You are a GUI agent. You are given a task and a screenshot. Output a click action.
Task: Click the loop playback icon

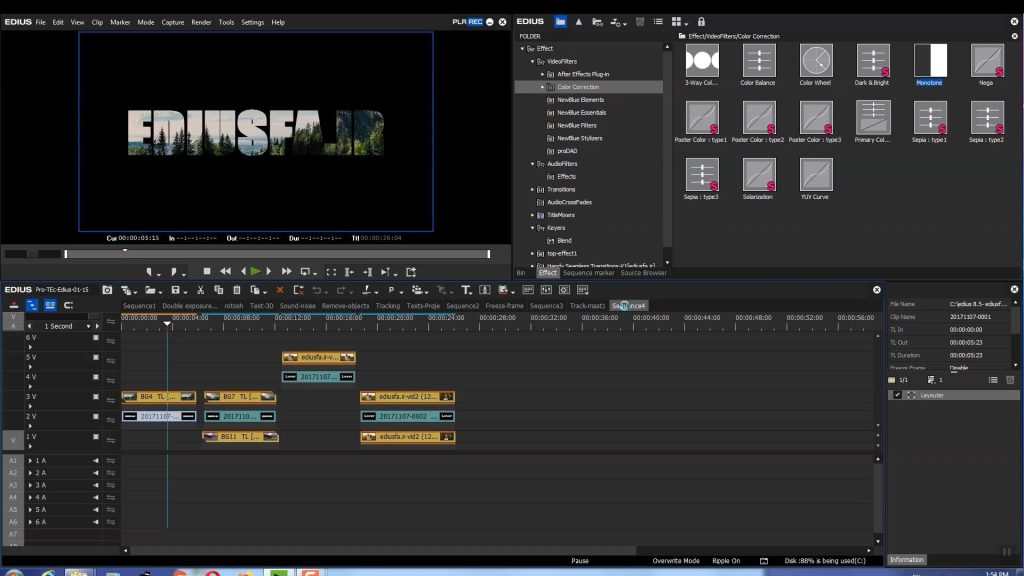pyautogui.click(x=305, y=272)
